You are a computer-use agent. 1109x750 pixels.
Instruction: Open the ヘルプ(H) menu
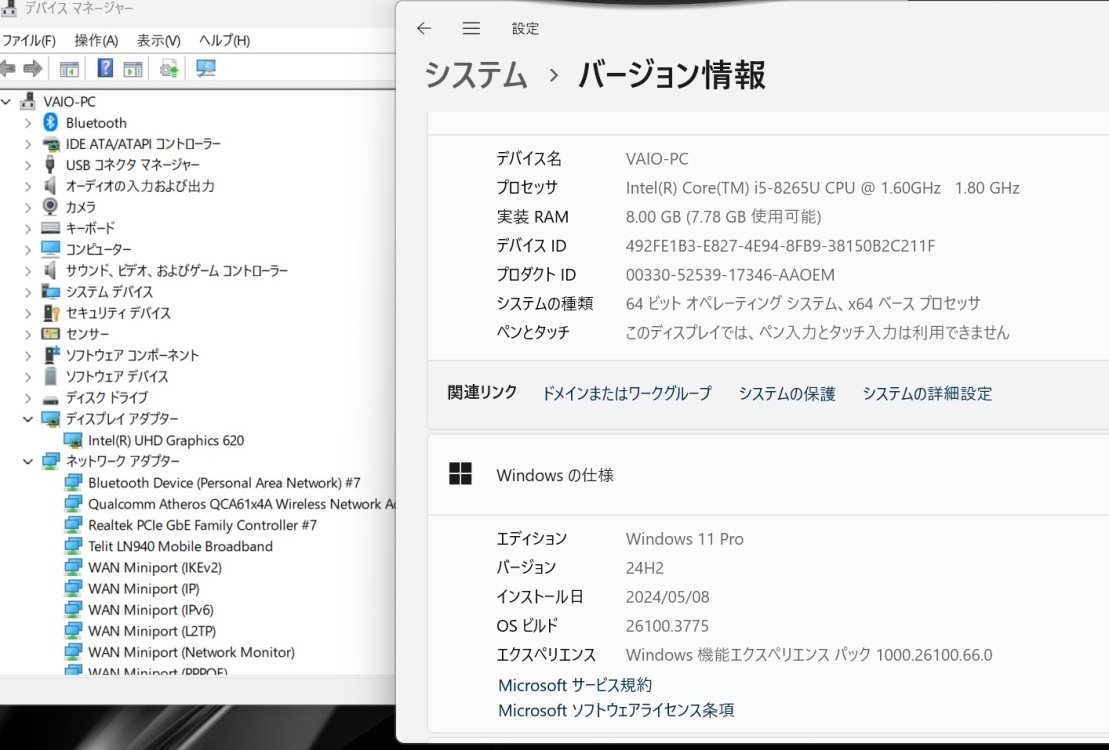pos(224,40)
